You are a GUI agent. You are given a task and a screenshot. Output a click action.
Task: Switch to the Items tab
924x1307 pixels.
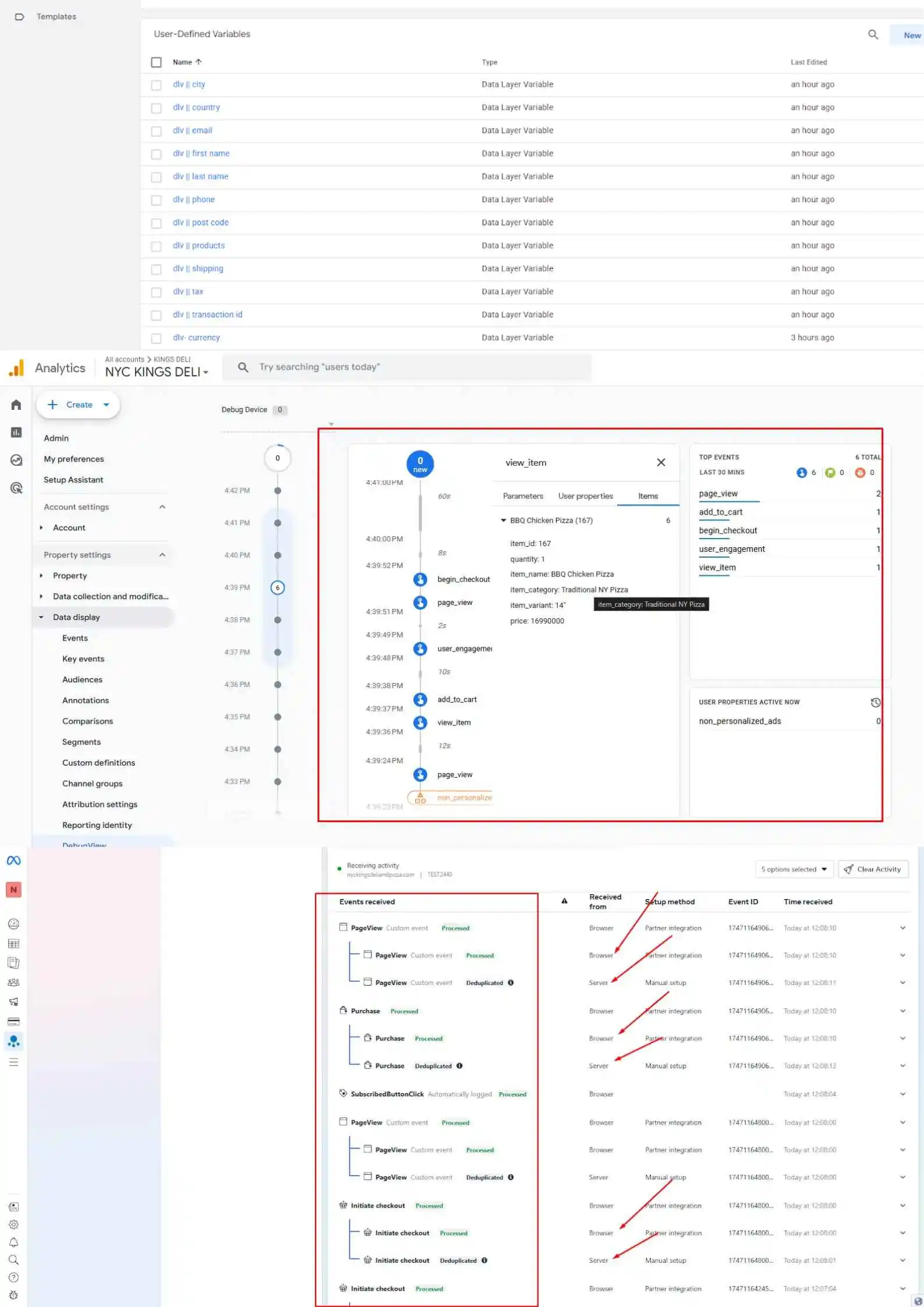pos(648,496)
